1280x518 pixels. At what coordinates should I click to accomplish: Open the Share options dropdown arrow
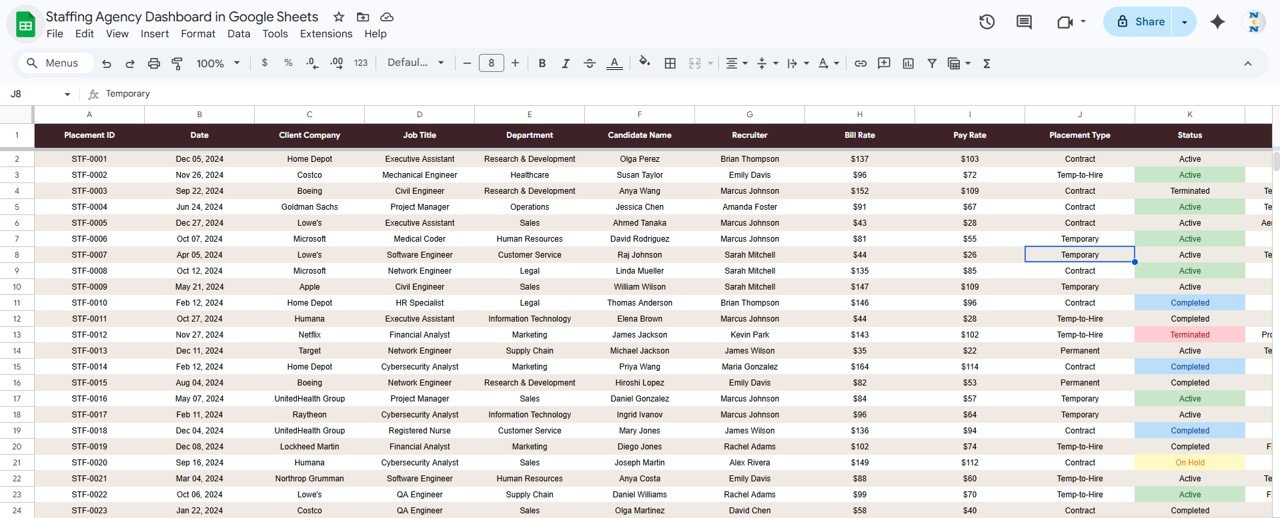[1185, 22]
